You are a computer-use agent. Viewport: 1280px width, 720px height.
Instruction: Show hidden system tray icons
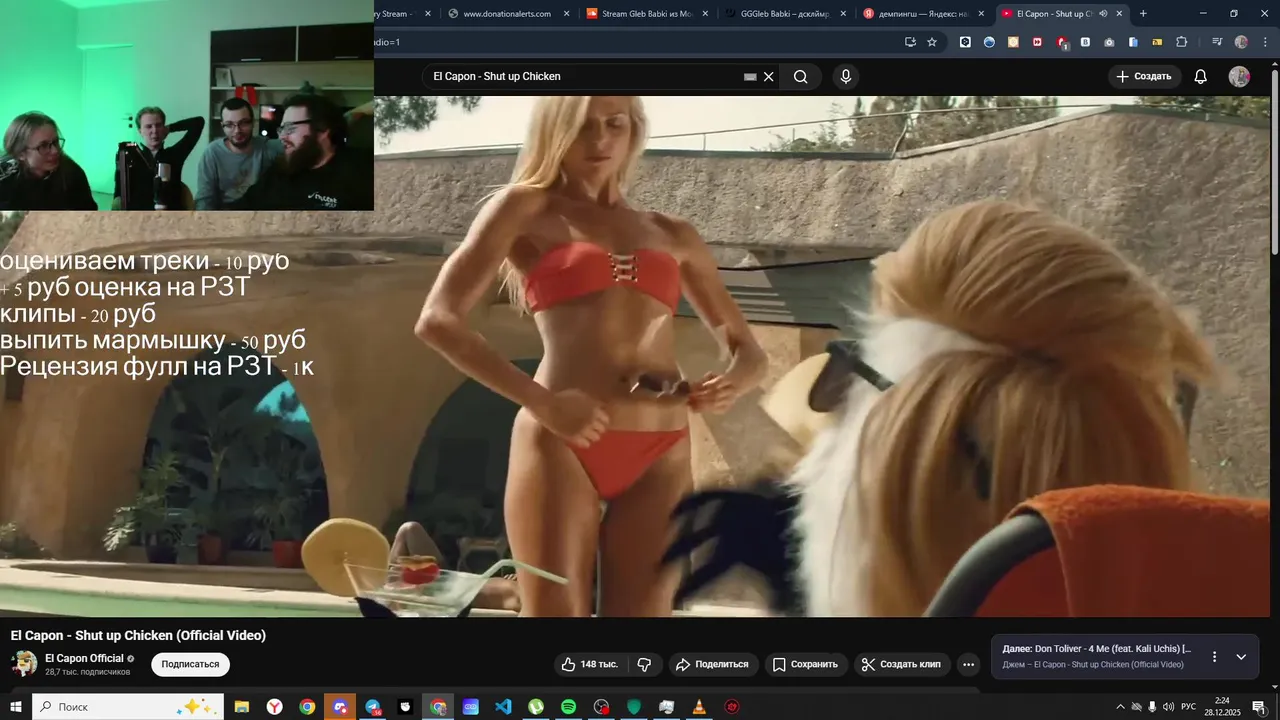[1120, 707]
